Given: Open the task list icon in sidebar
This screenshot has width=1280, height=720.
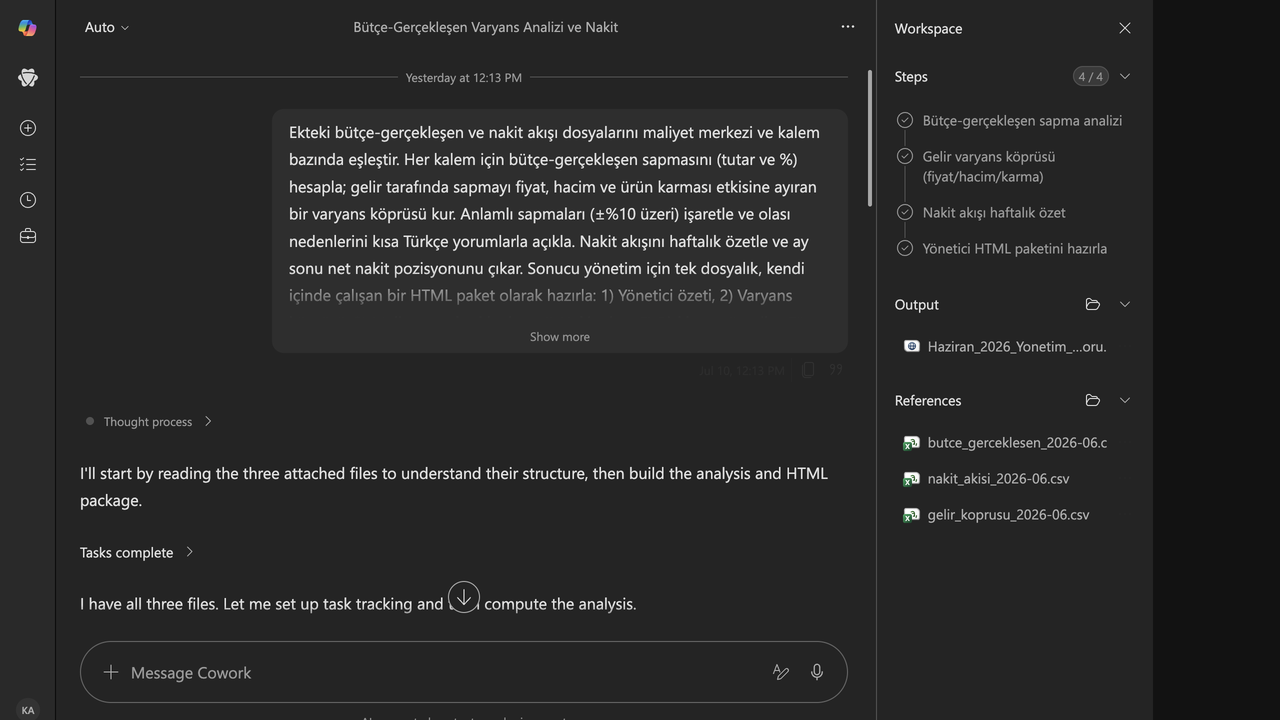Looking at the screenshot, I should (x=27, y=164).
